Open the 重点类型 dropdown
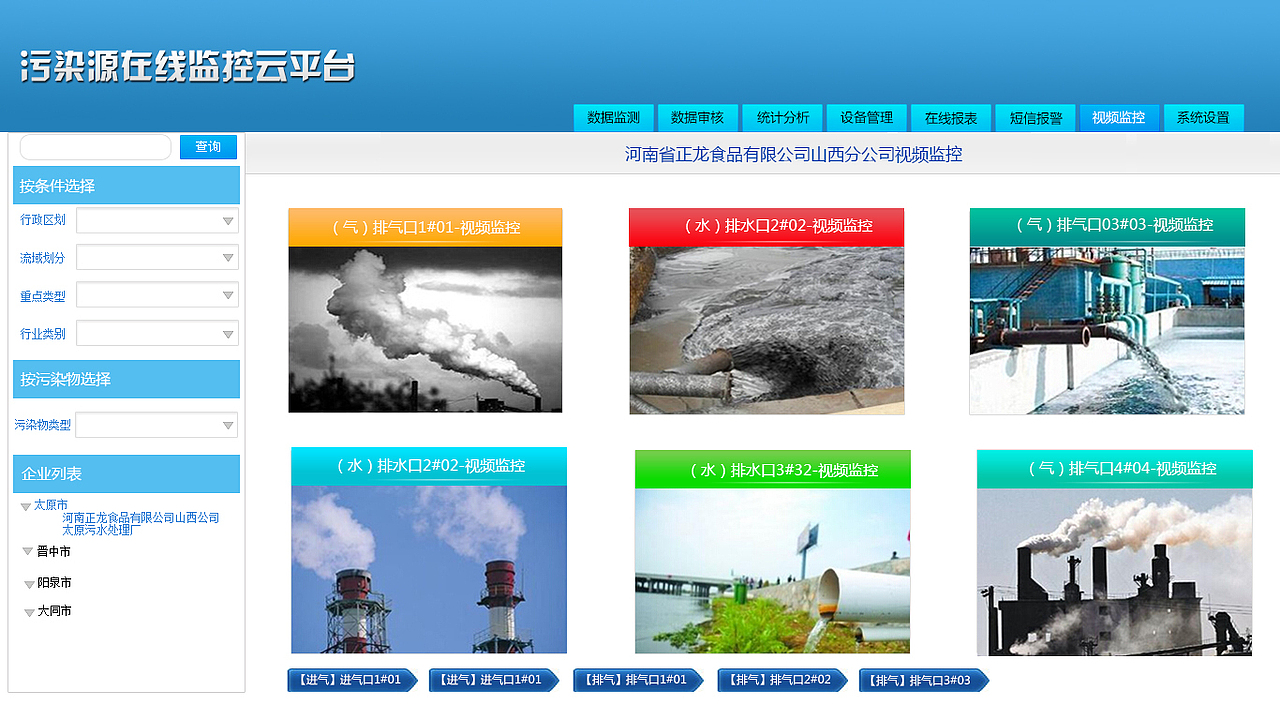This screenshot has width=1280, height=720. [157, 295]
